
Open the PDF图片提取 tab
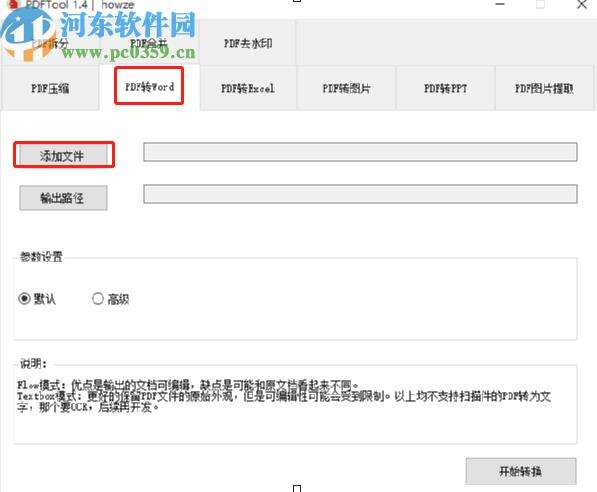coord(544,88)
